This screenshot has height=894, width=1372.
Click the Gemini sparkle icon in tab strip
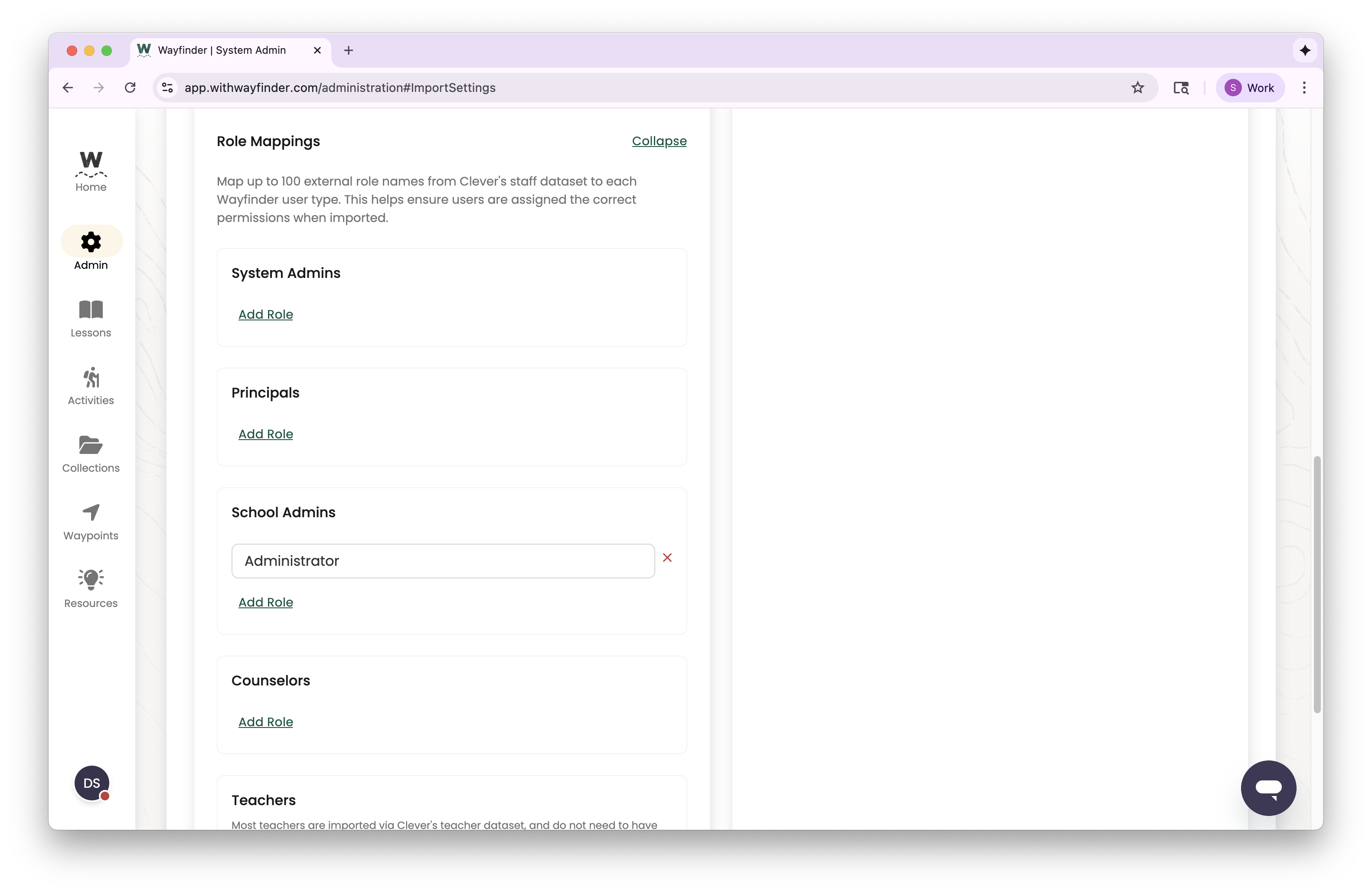tap(1305, 50)
